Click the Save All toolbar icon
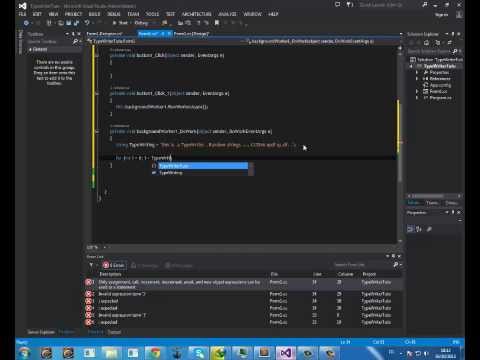480x360 pixels. point(76,23)
